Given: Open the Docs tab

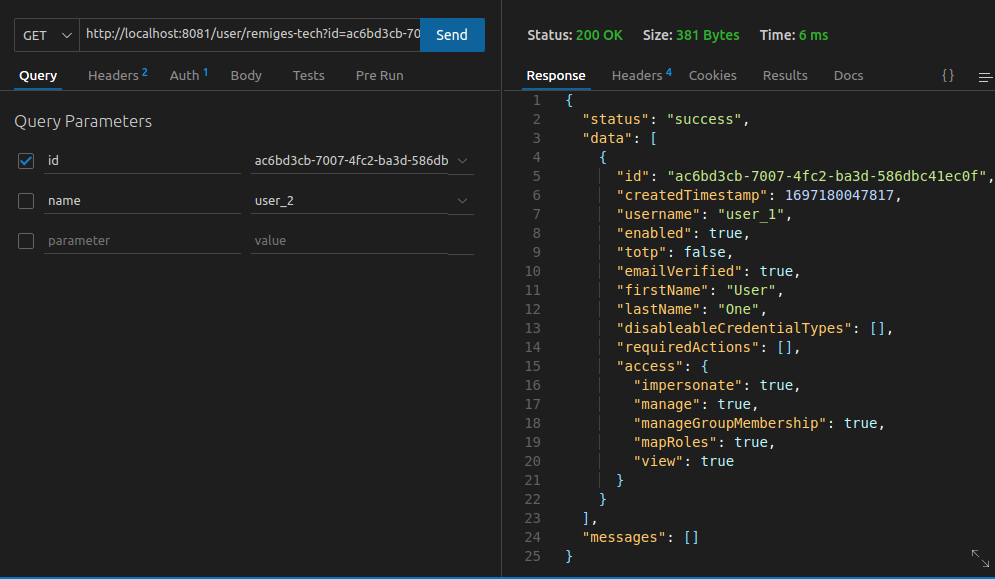Looking at the screenshot, I should coord(848,75).
